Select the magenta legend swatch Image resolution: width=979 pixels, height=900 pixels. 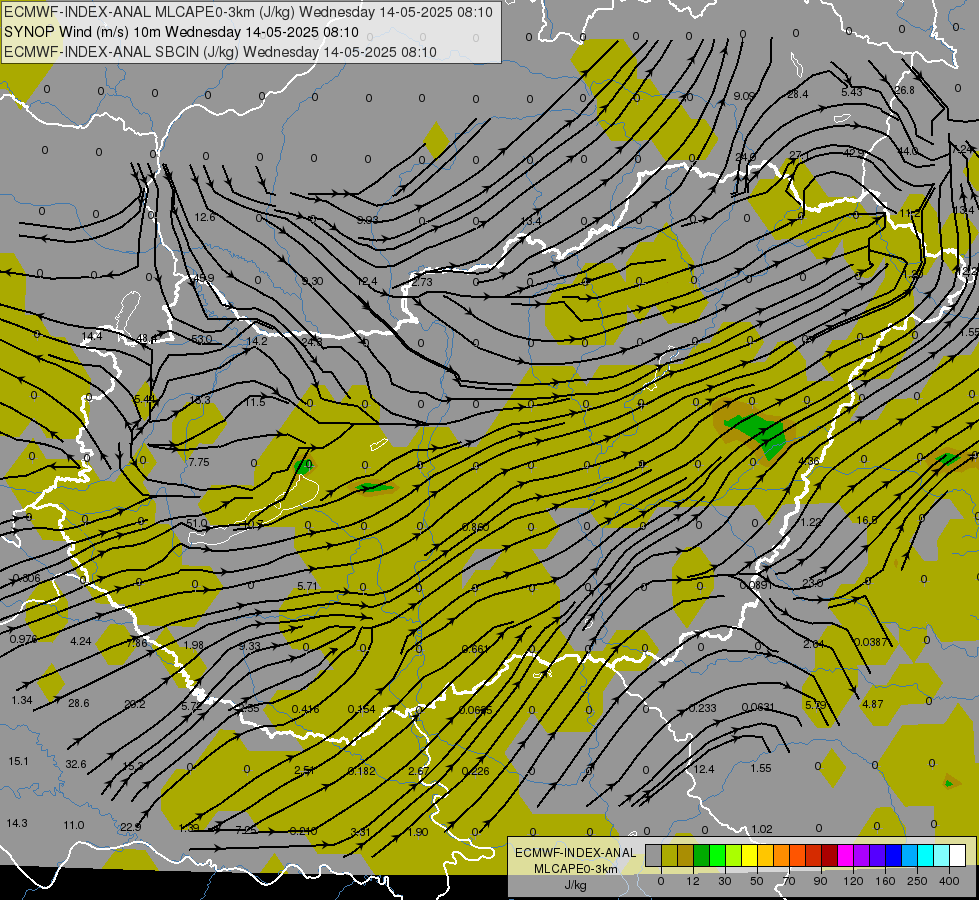tap(845, 856)
